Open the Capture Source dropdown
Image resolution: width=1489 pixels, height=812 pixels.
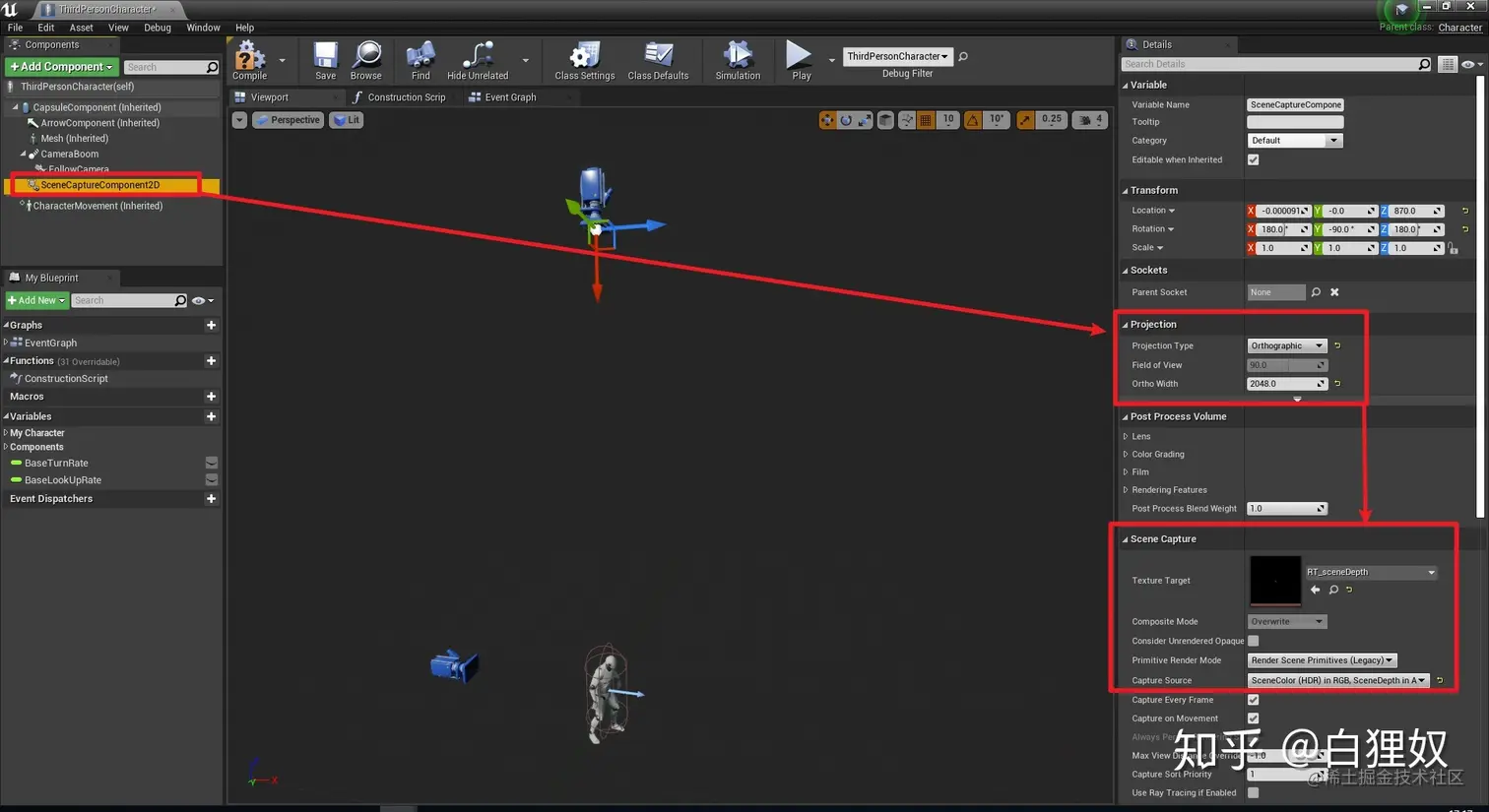tap(1338, 680)
